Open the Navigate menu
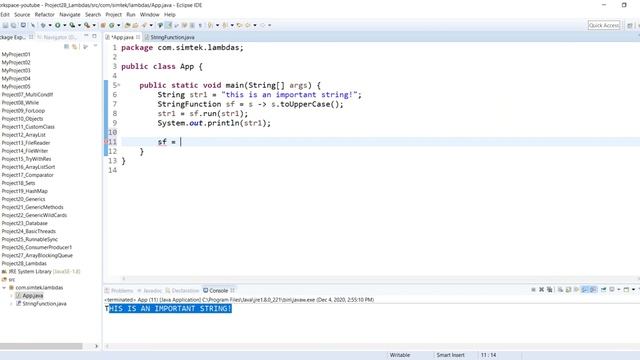 point(70,14)
